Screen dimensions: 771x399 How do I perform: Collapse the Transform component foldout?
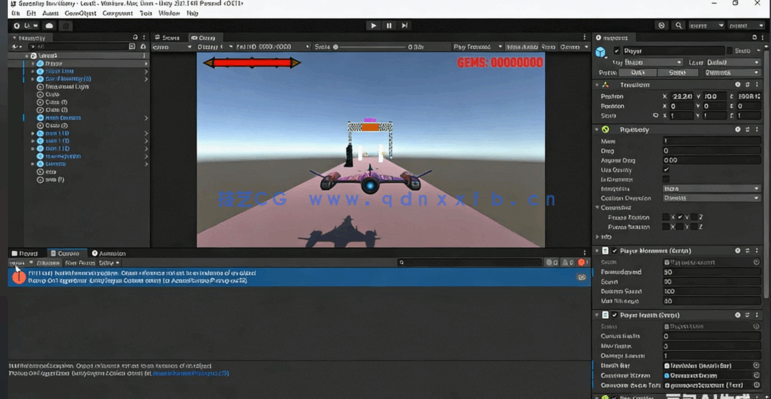coord(597,85)
